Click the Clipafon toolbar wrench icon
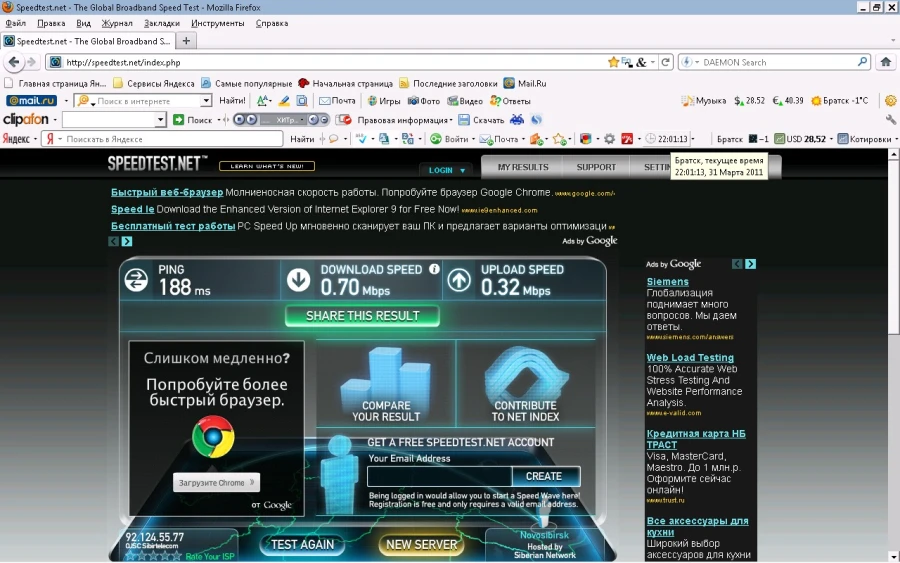The image size is (900, 563). tap(890, 119)
